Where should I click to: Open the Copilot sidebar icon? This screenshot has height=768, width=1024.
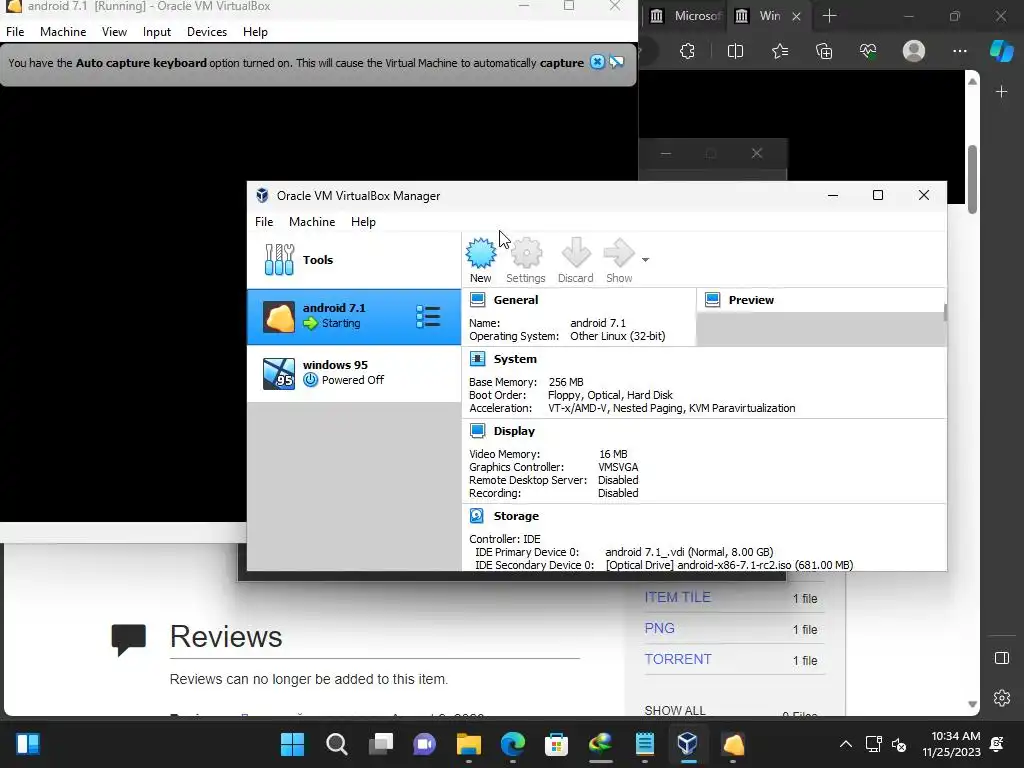tap(1002, 51)
